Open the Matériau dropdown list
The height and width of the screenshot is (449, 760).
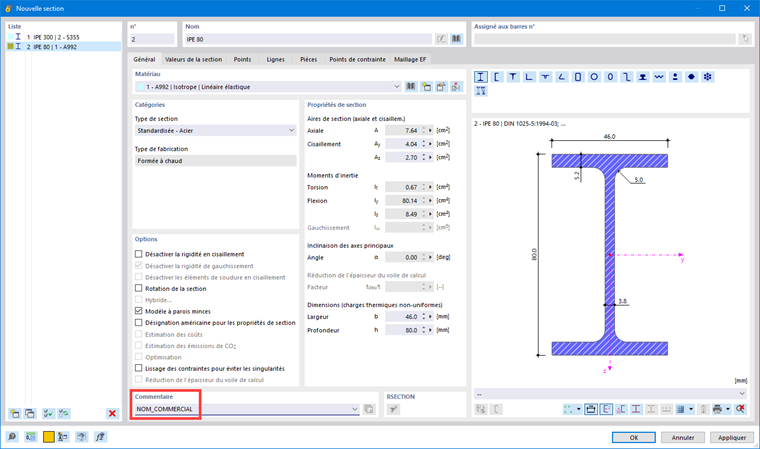pos(396,87)
